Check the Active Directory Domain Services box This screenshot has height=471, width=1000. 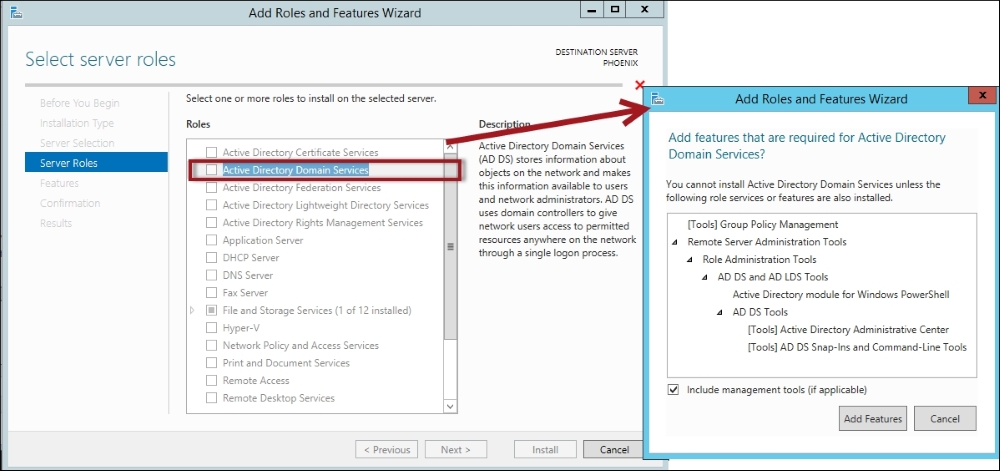pos(211,170)
